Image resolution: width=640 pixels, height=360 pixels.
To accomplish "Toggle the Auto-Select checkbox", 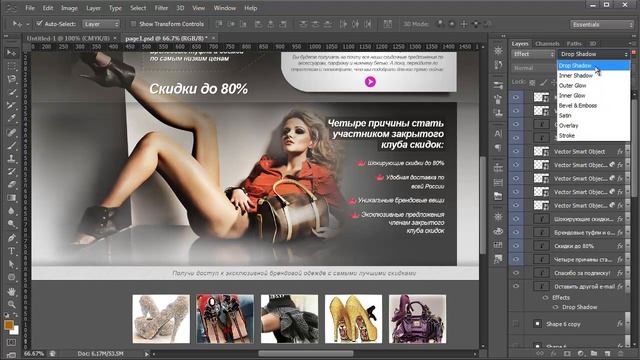I will (x=40, y=24).
